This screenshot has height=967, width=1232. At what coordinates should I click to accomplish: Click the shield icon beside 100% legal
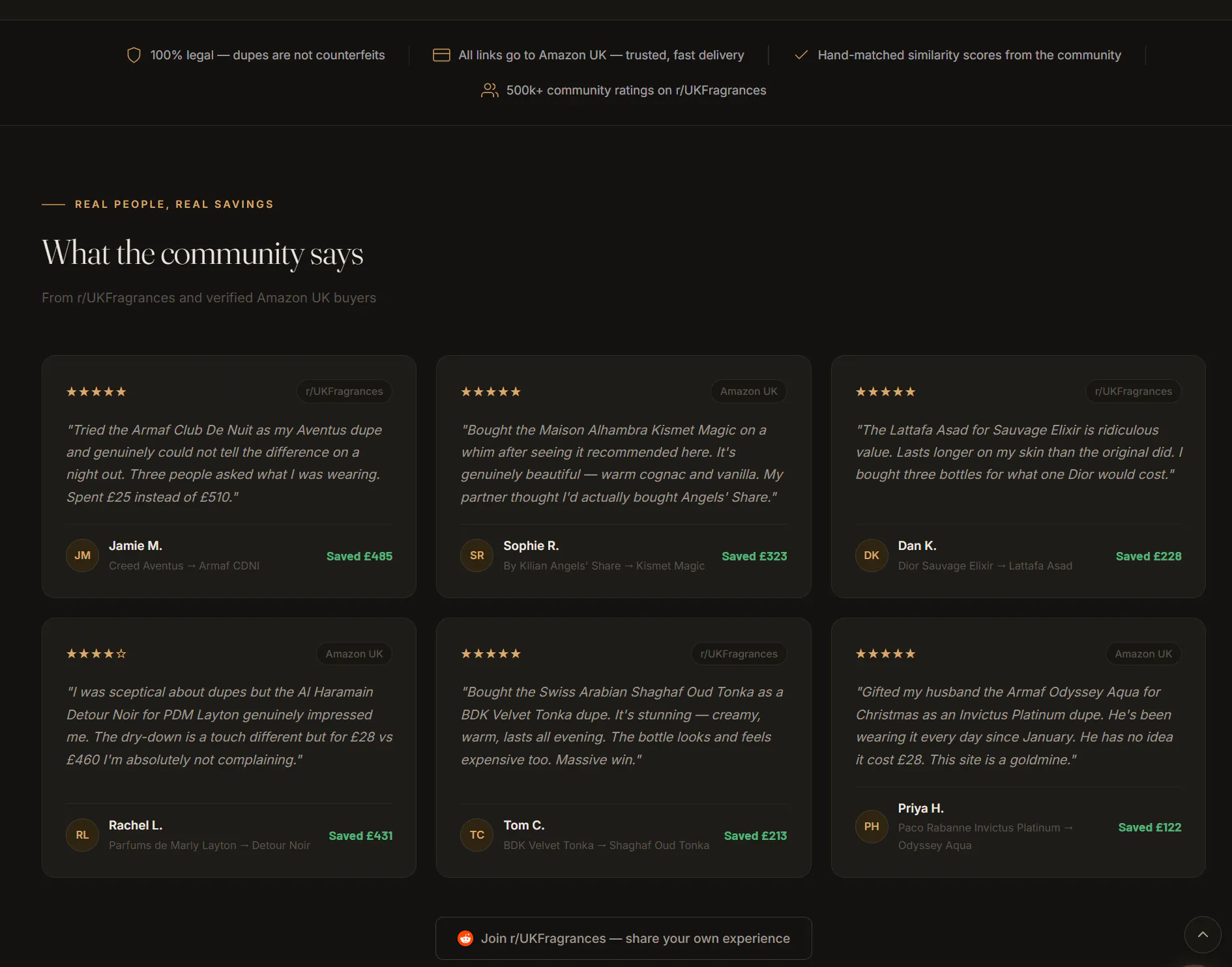134,55
